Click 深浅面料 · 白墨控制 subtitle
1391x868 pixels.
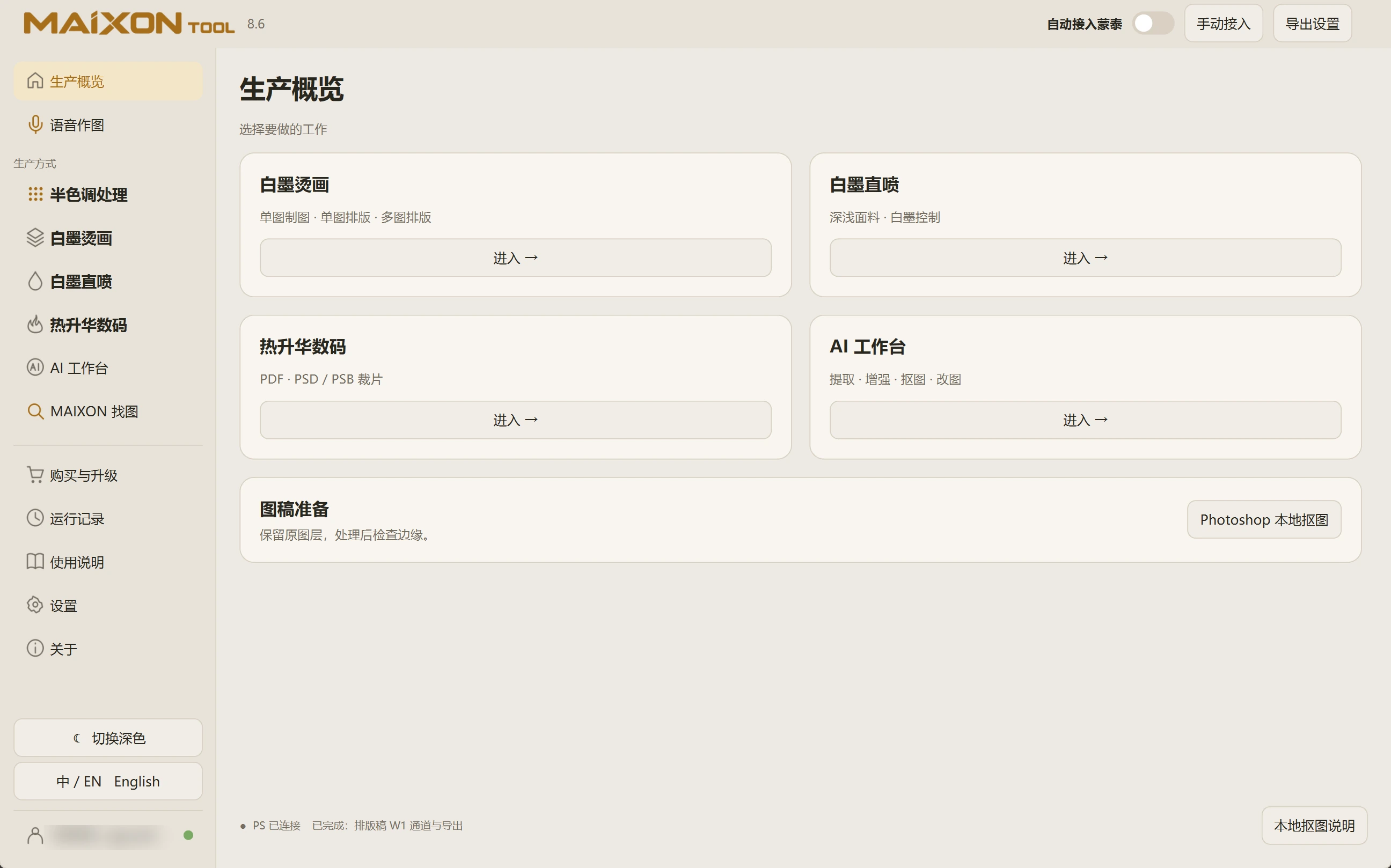884,217
